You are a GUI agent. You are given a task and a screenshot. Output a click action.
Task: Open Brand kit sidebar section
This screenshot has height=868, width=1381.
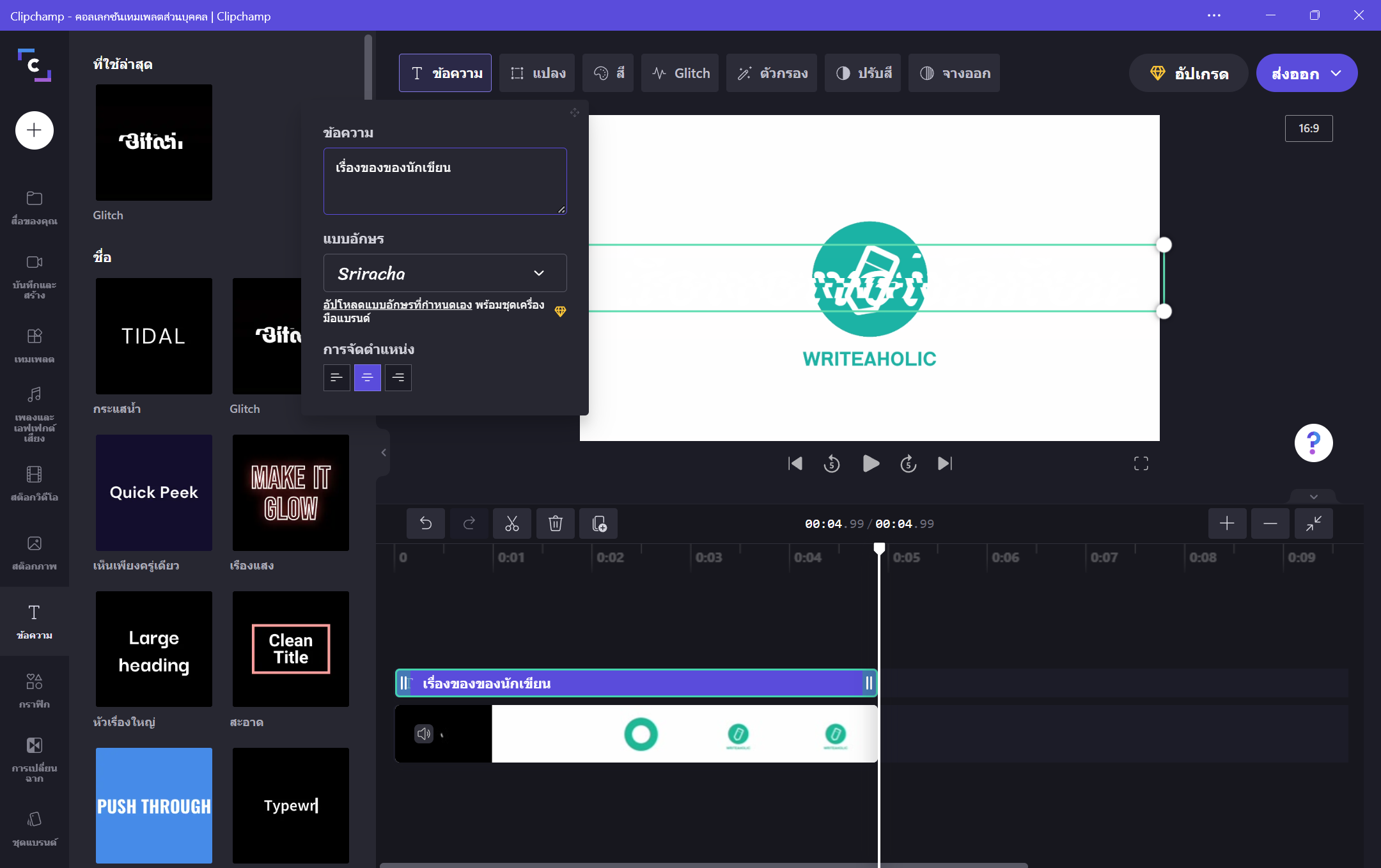(34, 829)
